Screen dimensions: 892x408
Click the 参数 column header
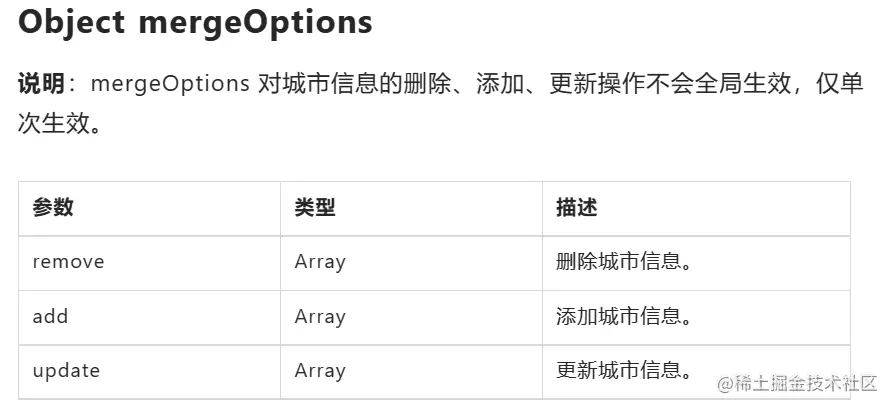point(53,208)
